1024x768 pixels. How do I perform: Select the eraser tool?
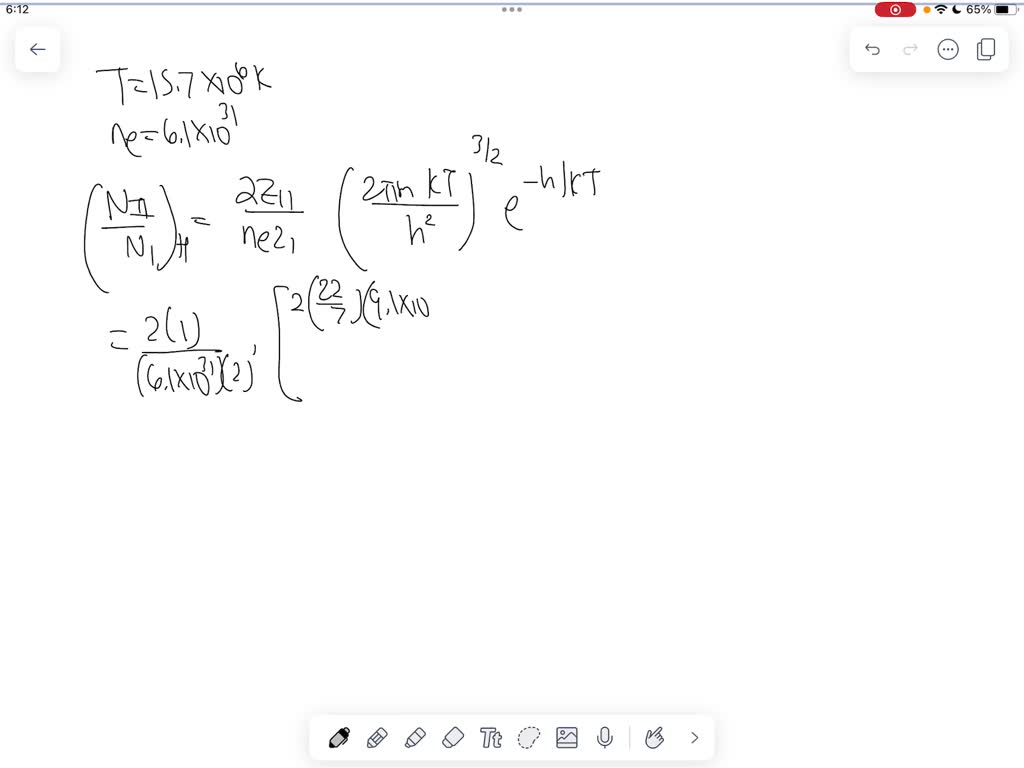tap(454, 737)
